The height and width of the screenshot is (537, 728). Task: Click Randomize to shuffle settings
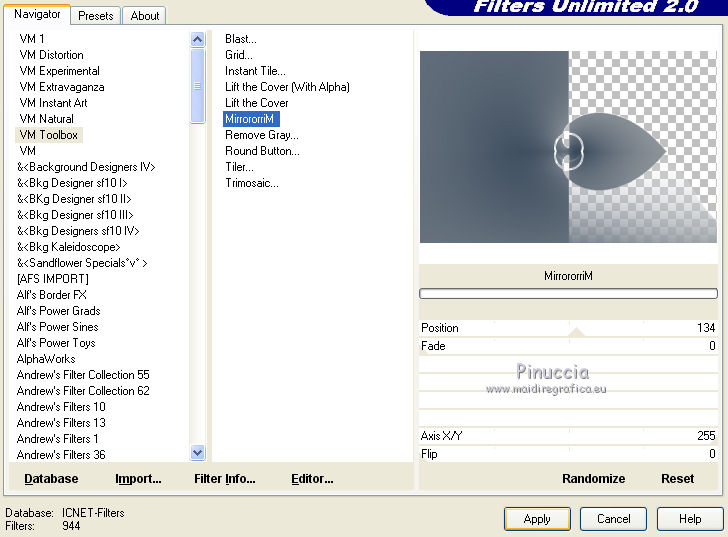(x=593, y=479)
